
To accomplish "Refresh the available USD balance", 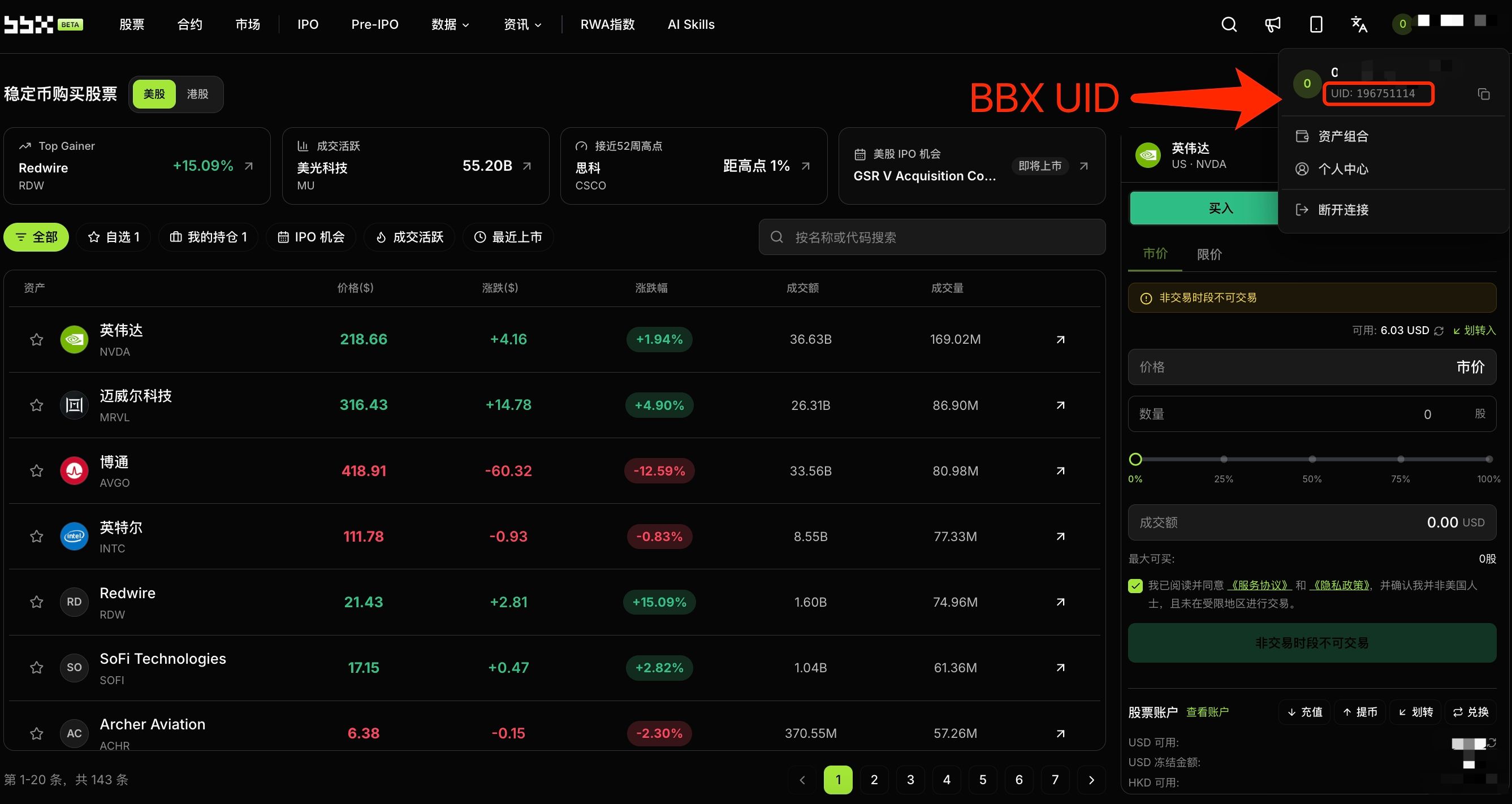I will [x=1438, y=331].
